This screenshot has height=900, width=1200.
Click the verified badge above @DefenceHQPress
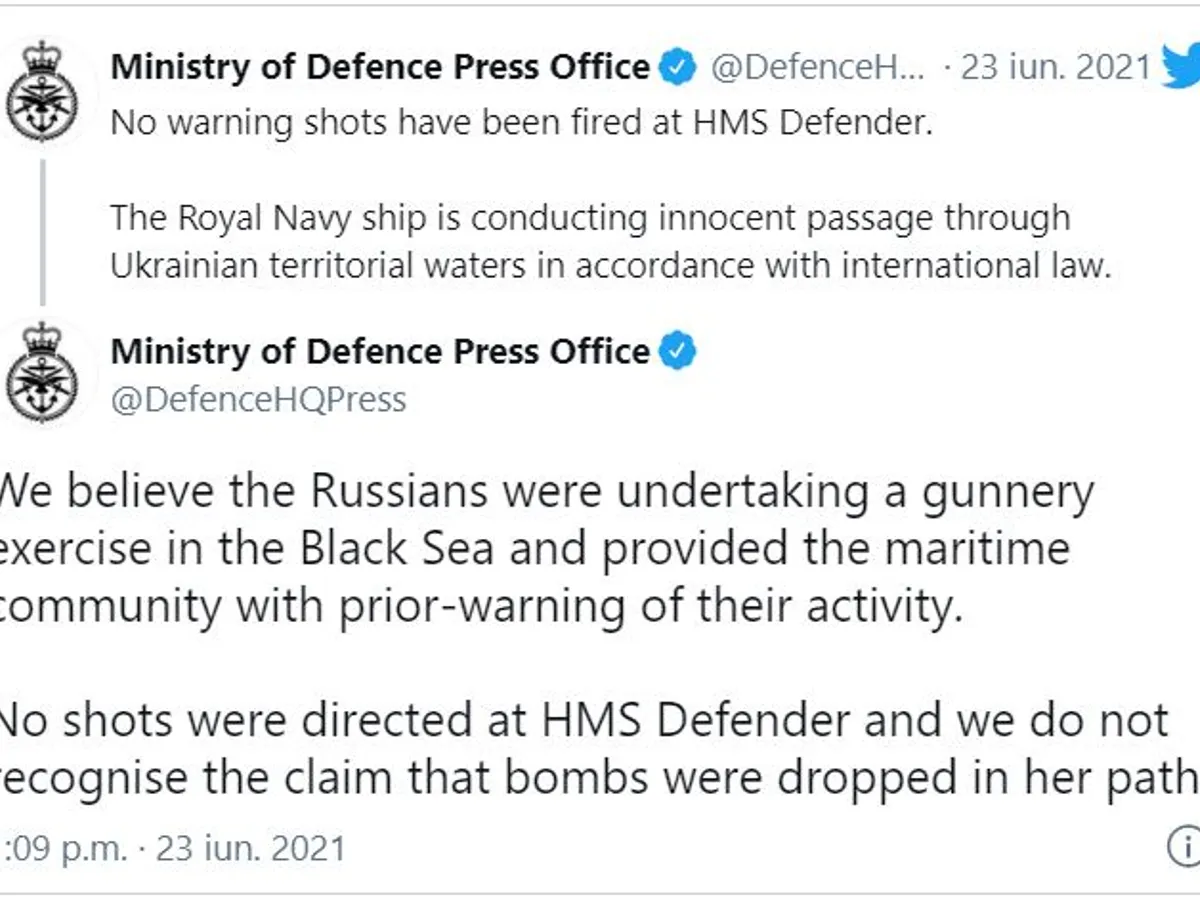coord(680,352)
